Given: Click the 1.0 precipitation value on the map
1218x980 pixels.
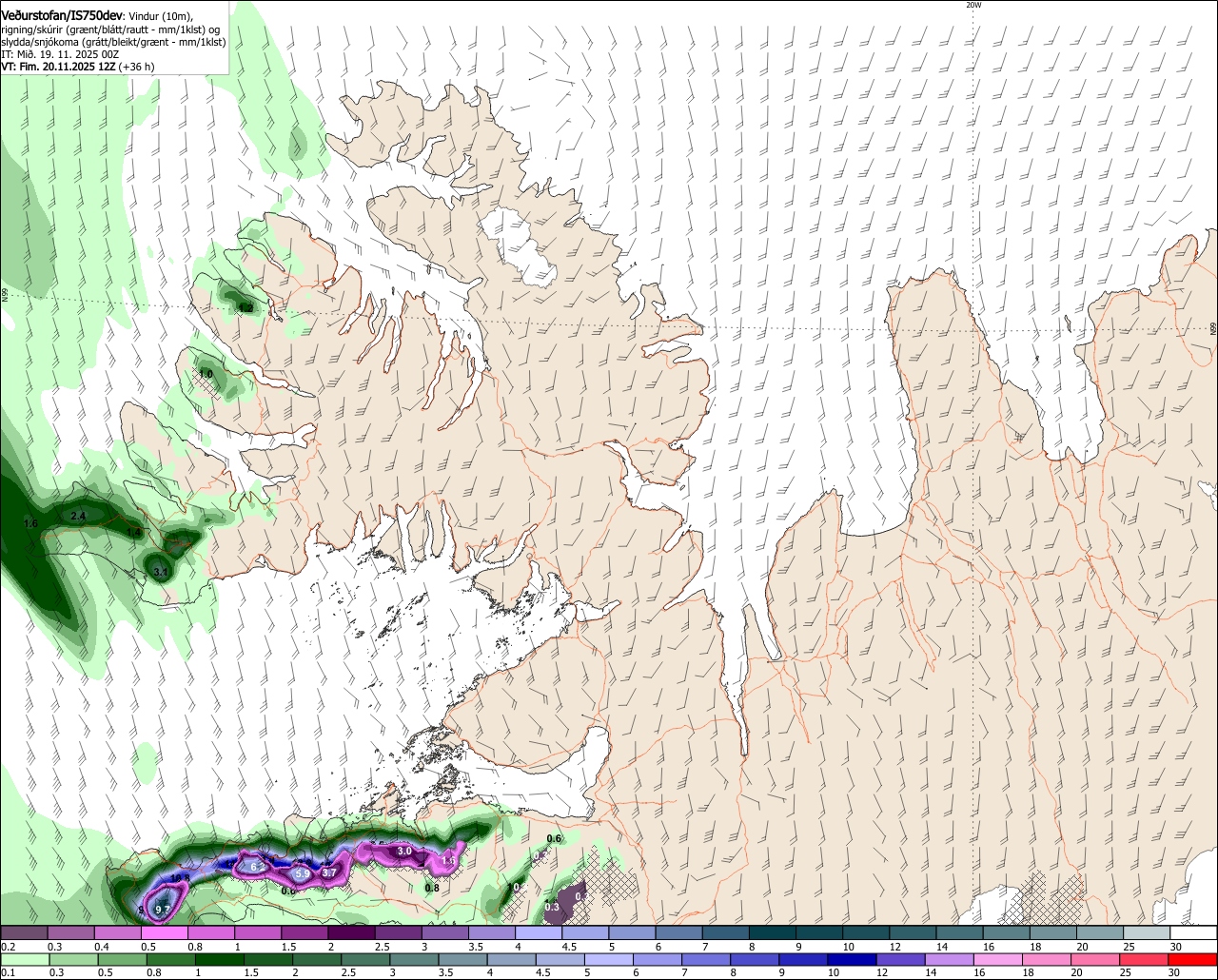Looking at the screenshot, I should [x=206, y=374].
